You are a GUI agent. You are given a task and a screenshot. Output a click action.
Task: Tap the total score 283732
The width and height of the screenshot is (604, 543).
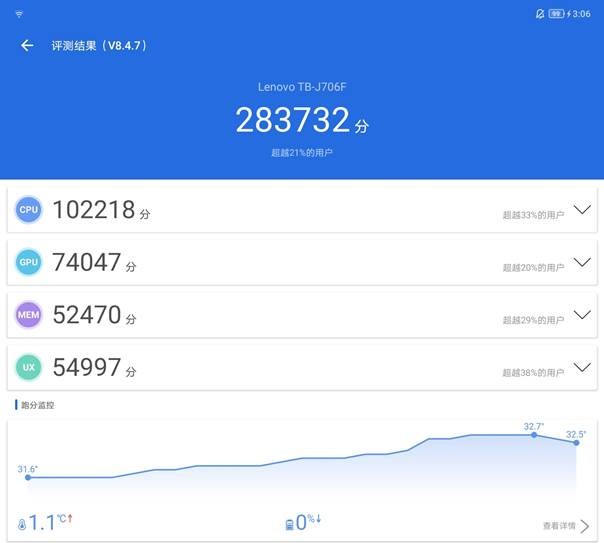293,120
